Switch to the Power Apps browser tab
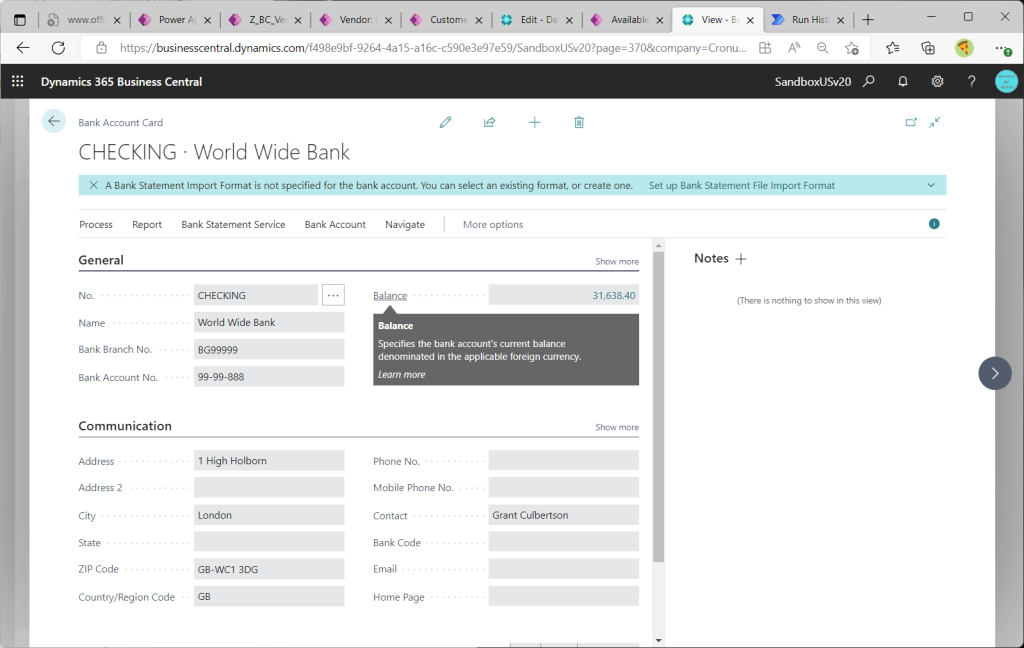Screen dimensions: 1024x648 tap(176, 20)
